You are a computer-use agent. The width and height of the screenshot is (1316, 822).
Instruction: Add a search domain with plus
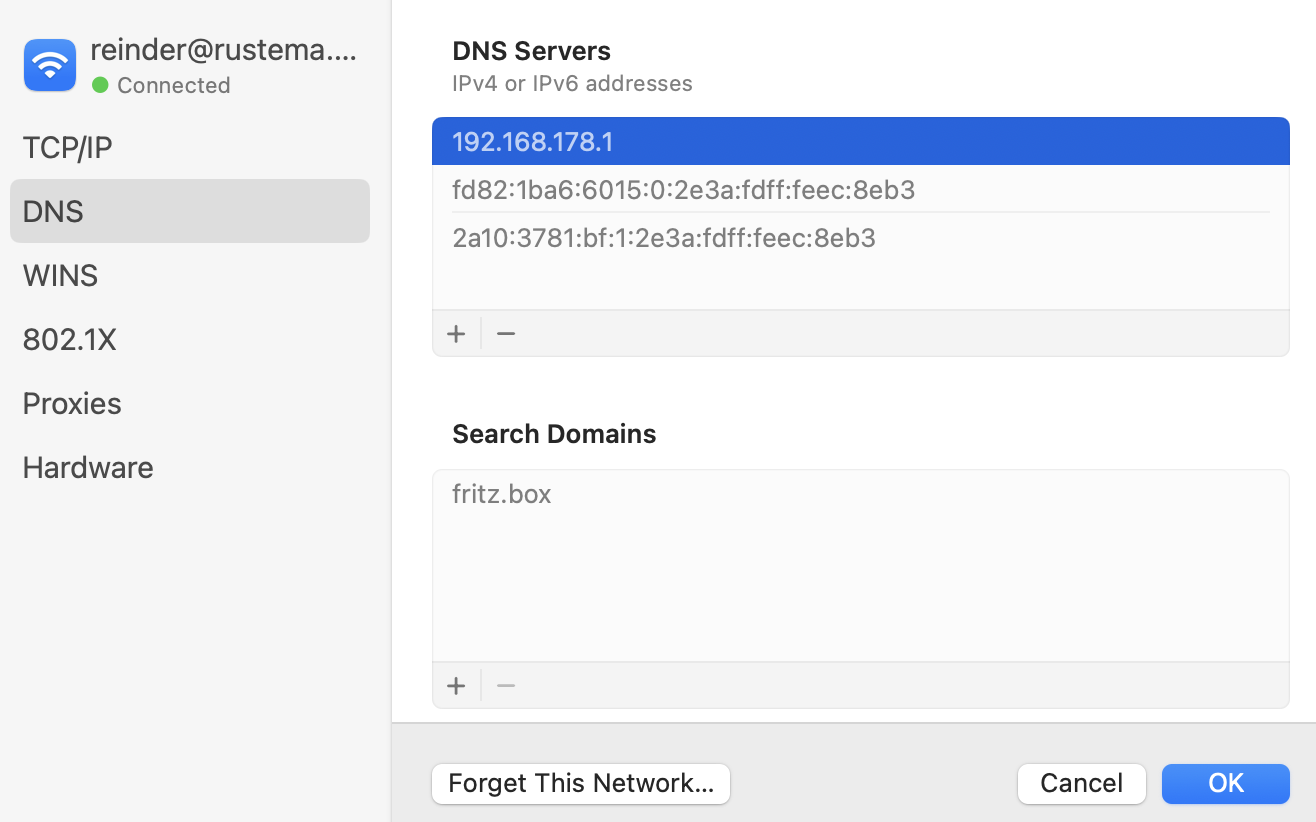click(x=456, y=686)
